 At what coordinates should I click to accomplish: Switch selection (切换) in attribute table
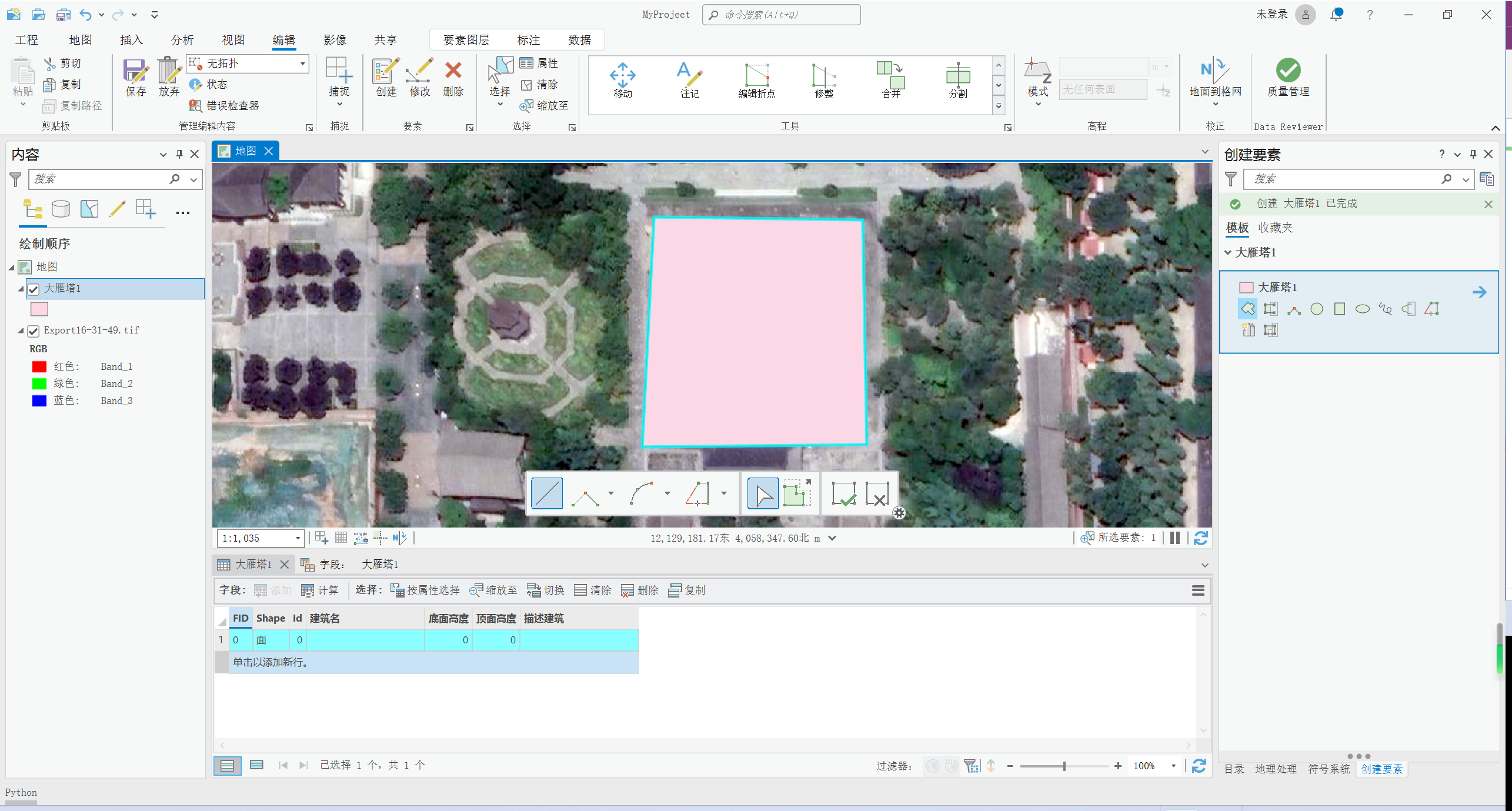coord(546,590)
